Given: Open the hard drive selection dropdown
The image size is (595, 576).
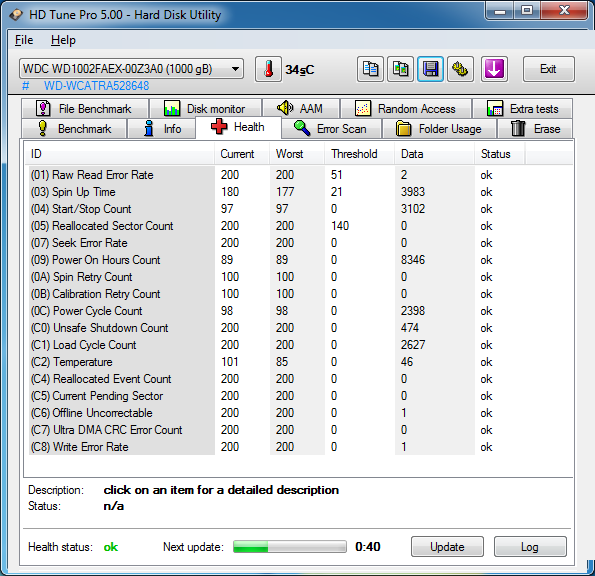Looking at the screenshot, I should tap(131, 69).
